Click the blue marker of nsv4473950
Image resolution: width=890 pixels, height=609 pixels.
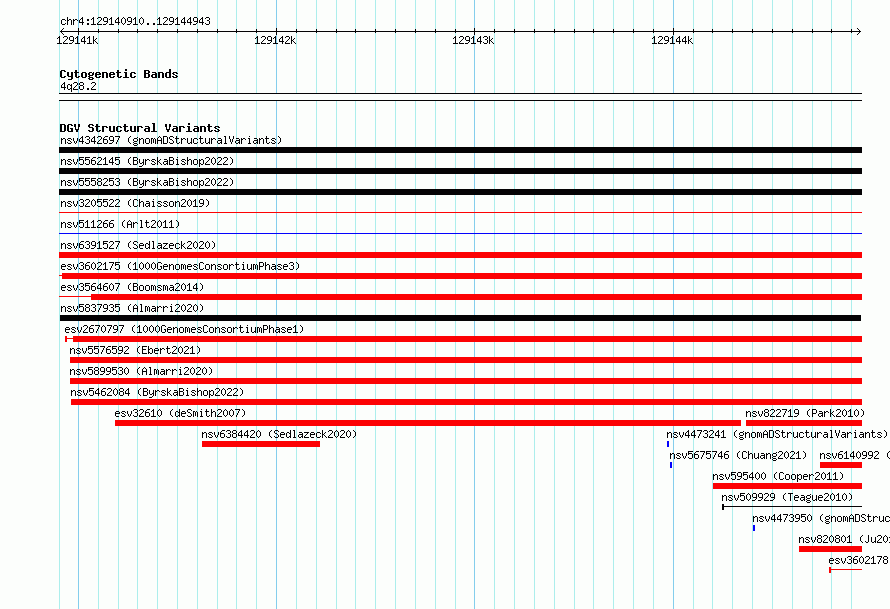[754, 528]
